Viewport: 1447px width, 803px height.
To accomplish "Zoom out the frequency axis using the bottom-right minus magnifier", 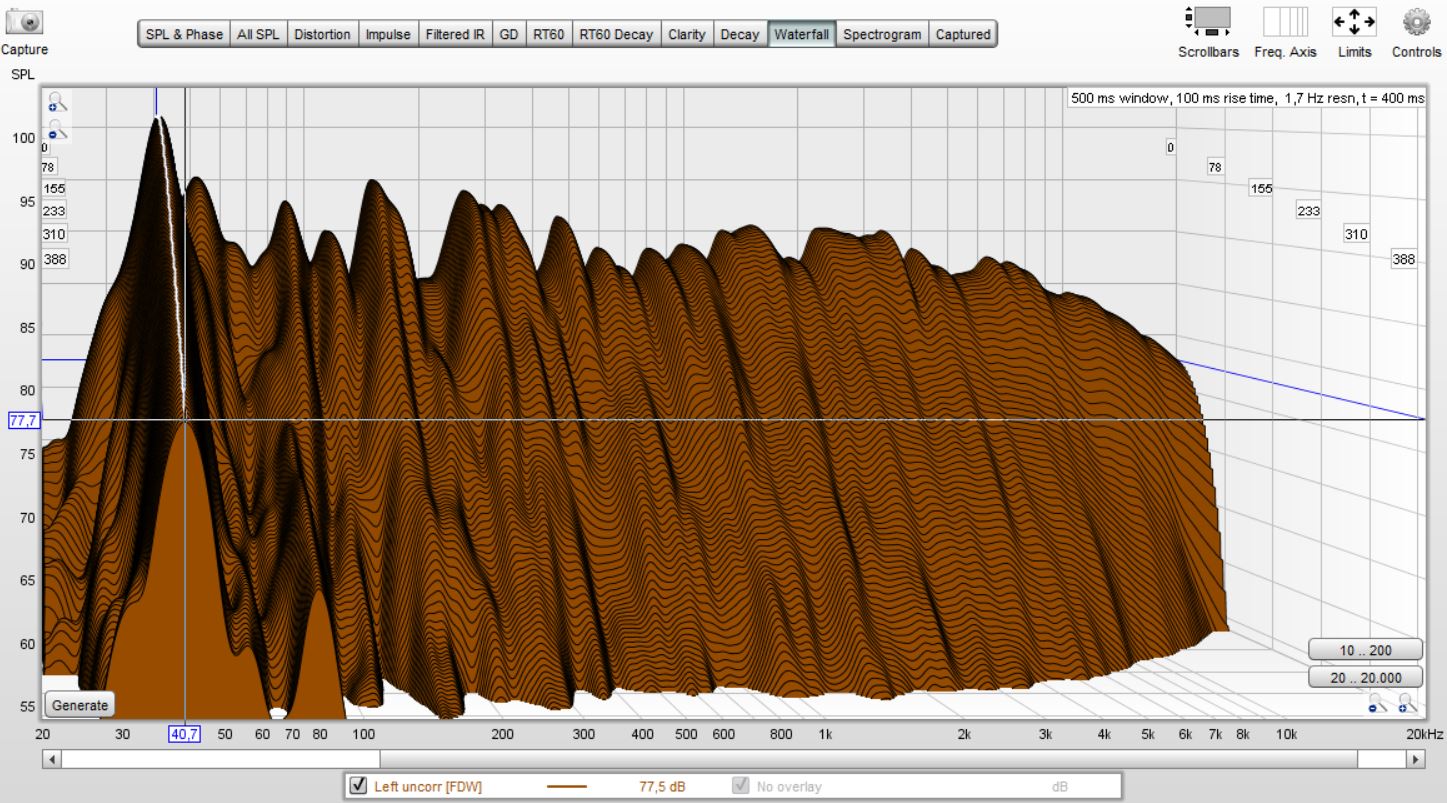I will [1379, 702].
